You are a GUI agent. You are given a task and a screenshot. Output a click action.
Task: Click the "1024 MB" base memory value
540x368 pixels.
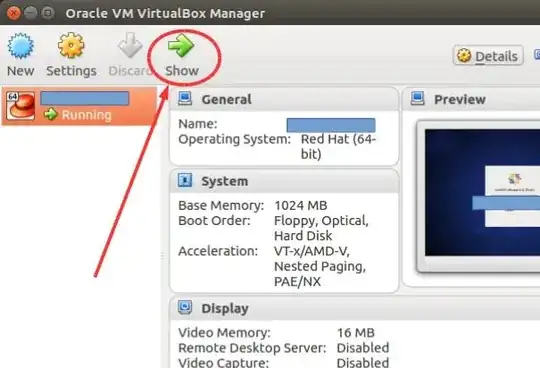pyautogui.click(x=301, y=206)
